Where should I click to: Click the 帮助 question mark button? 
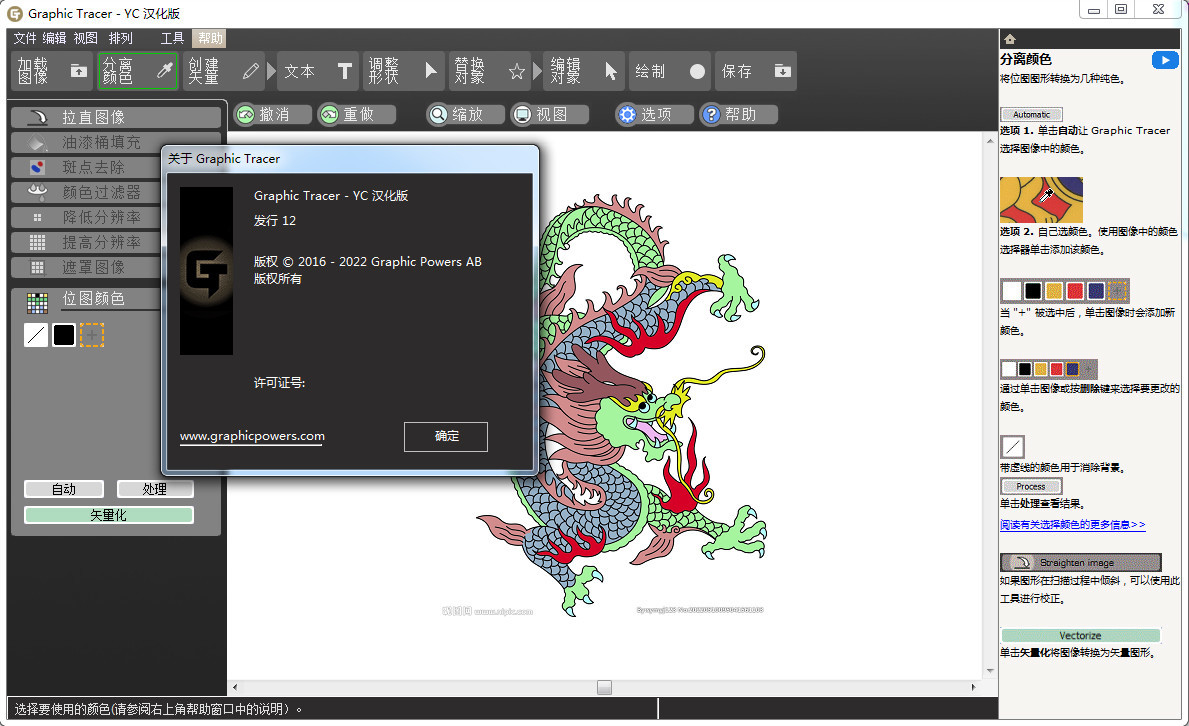(739, 115)
